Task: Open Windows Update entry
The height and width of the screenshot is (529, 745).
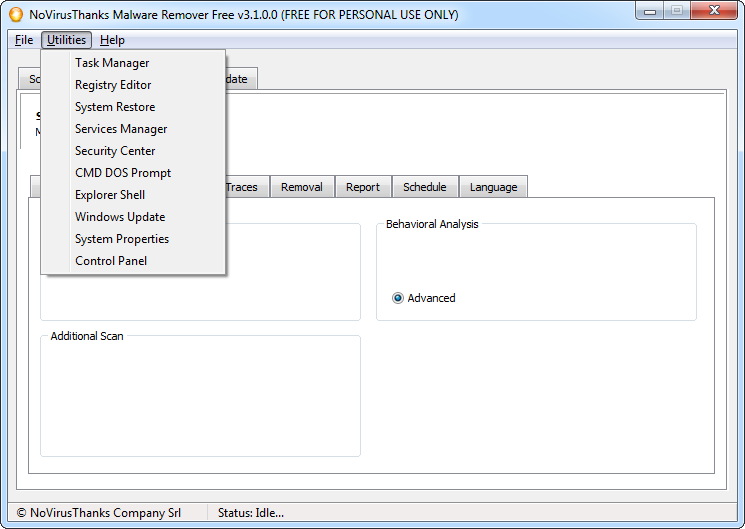Action: pos(133,217)
